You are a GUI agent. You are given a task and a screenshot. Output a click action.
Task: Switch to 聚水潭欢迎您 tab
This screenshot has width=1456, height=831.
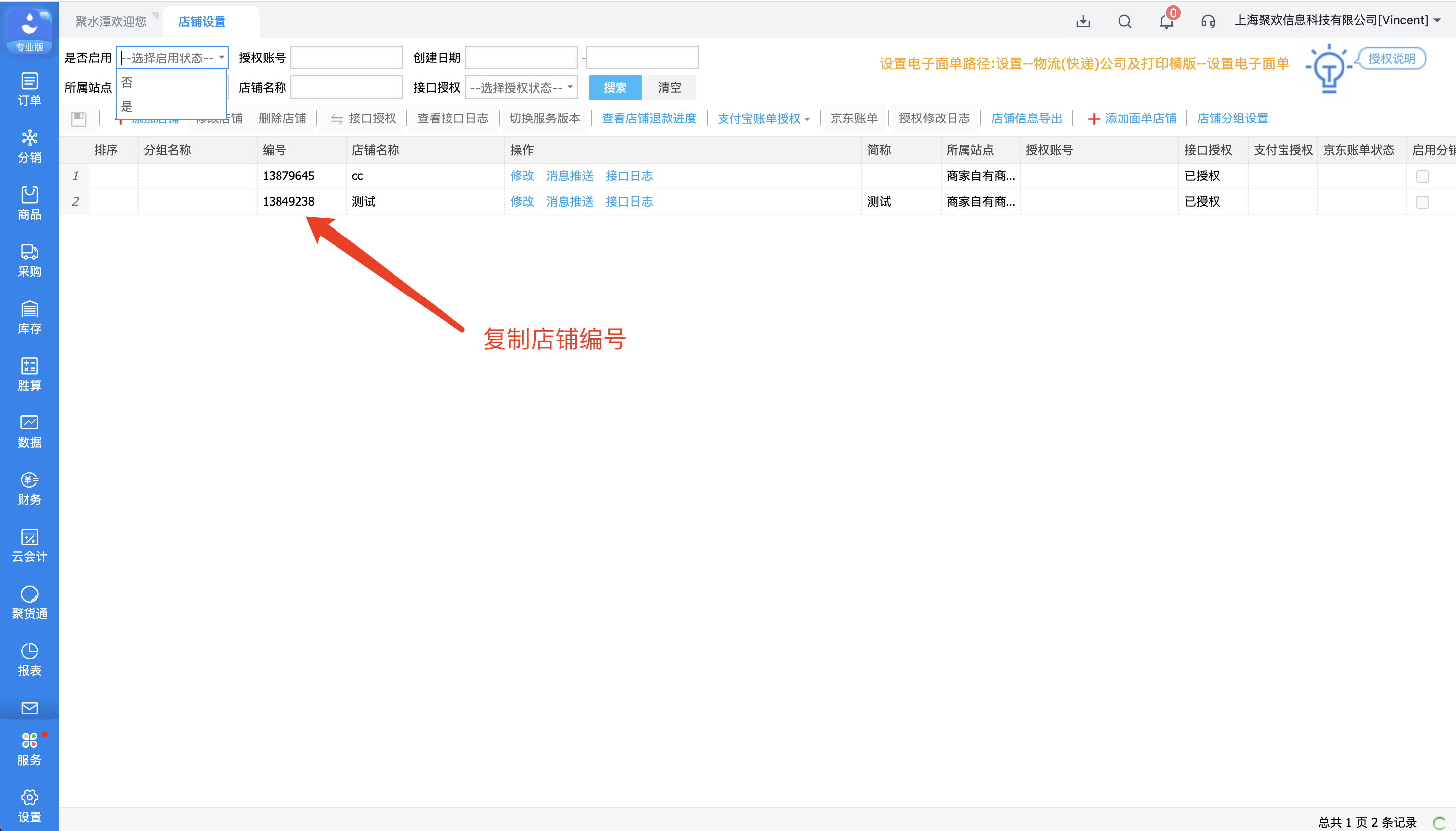pos(111,22)
